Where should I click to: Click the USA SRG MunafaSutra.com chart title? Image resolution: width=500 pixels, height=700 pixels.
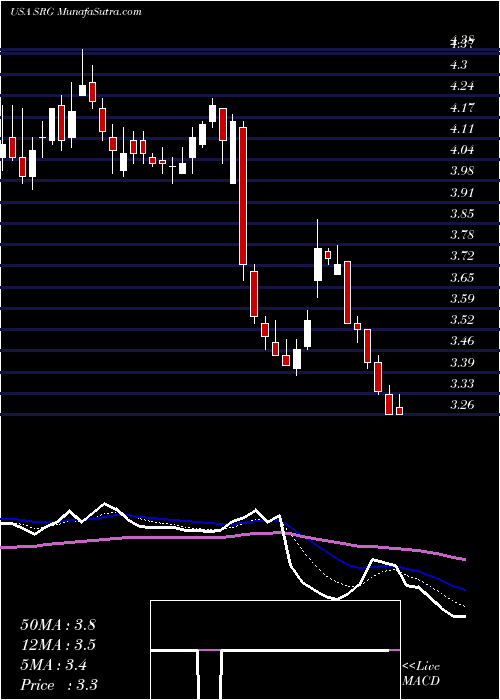(x=75, y=12)
